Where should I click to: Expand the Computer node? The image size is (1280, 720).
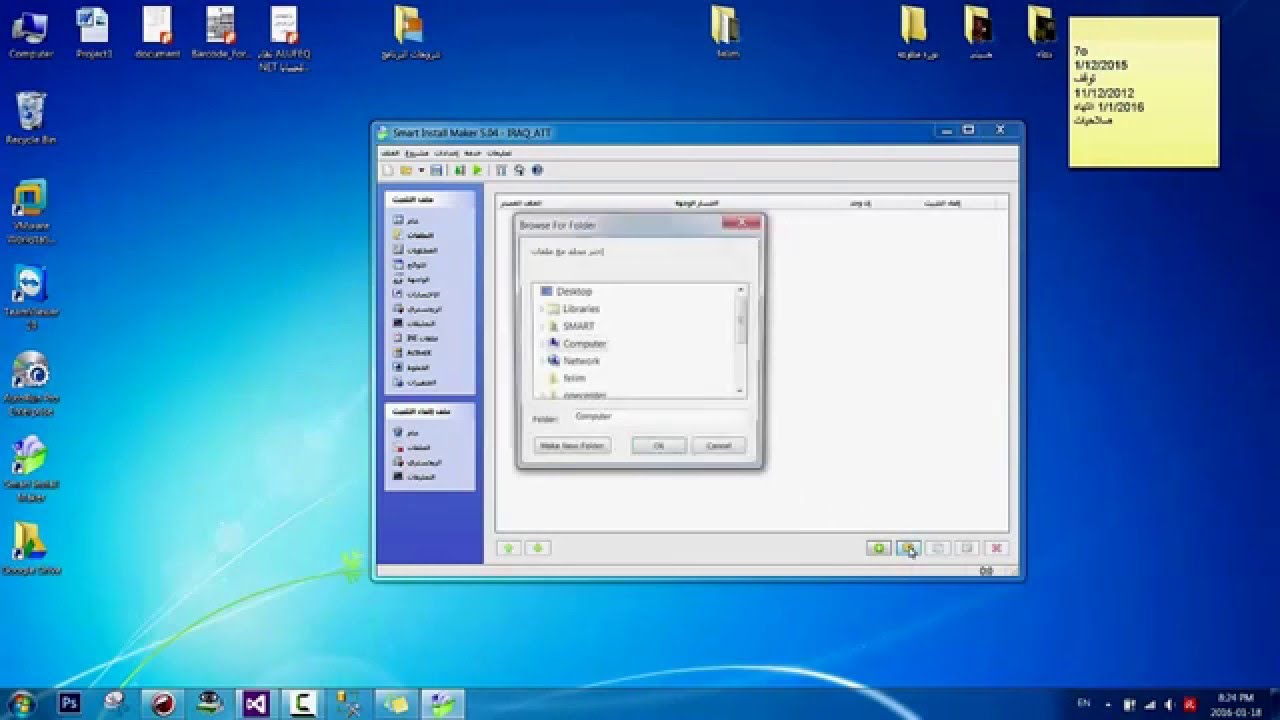tap(541, 344)
